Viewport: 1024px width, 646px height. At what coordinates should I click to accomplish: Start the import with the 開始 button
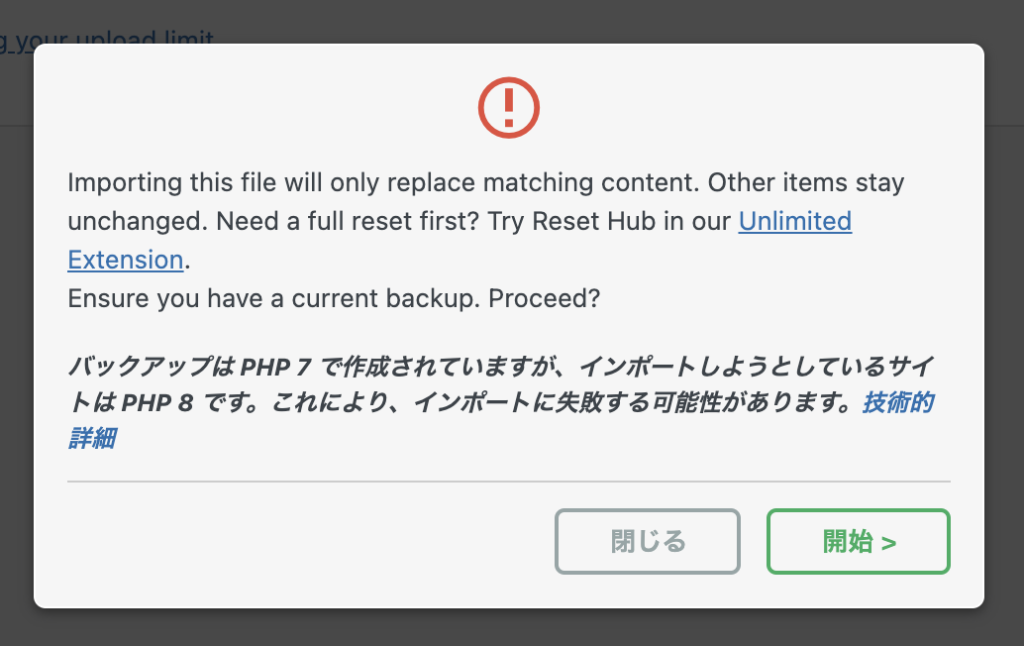[x=858, y=541]
